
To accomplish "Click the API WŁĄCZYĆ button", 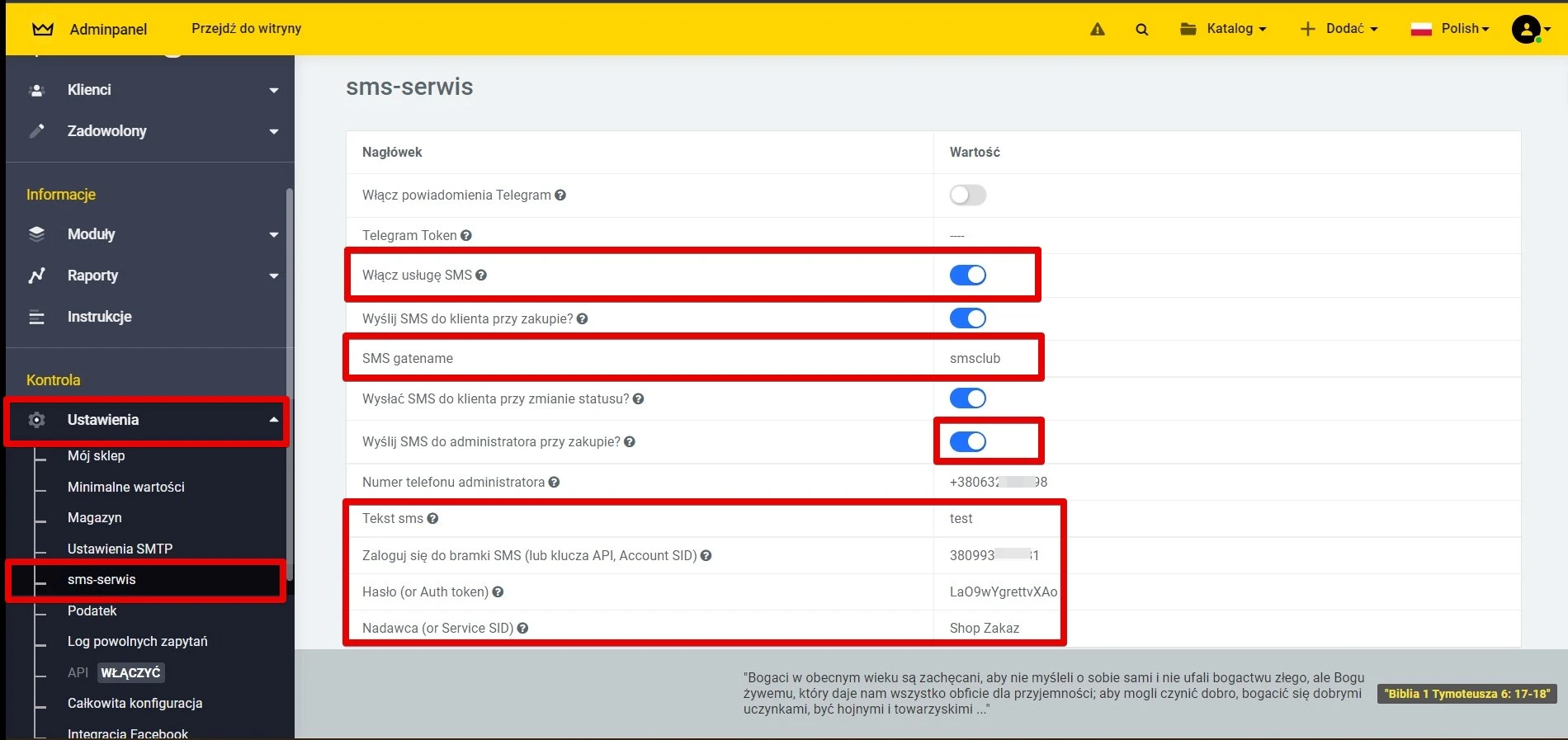I will point(130,672).
